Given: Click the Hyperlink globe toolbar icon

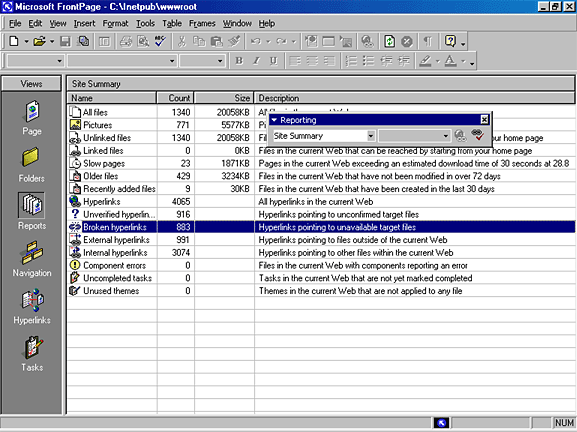Looking at the screenshot, I should [x=367, y=41].
